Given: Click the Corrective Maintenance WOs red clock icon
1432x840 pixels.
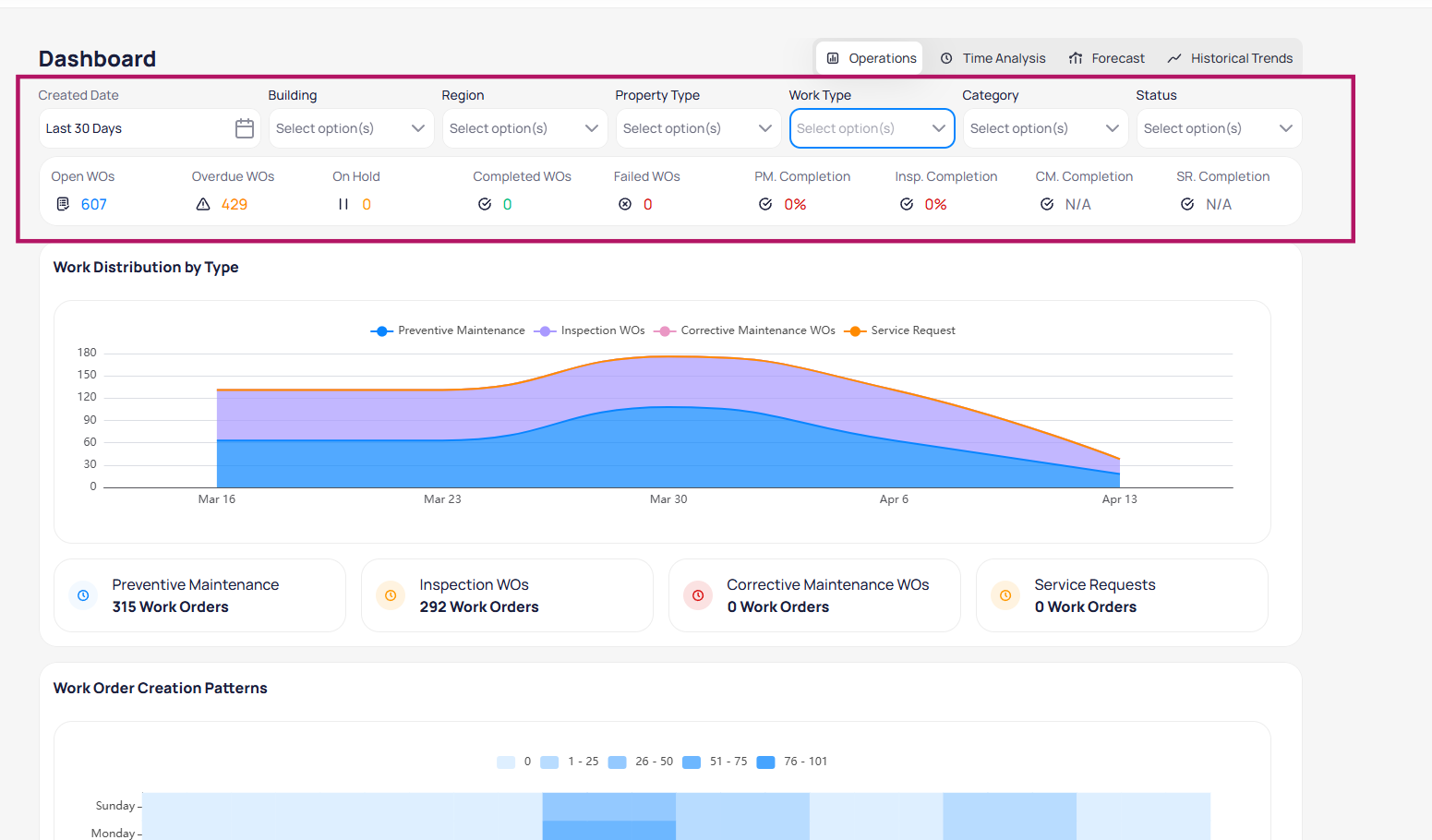Looking at the screenshot, I should click(698, 595).
